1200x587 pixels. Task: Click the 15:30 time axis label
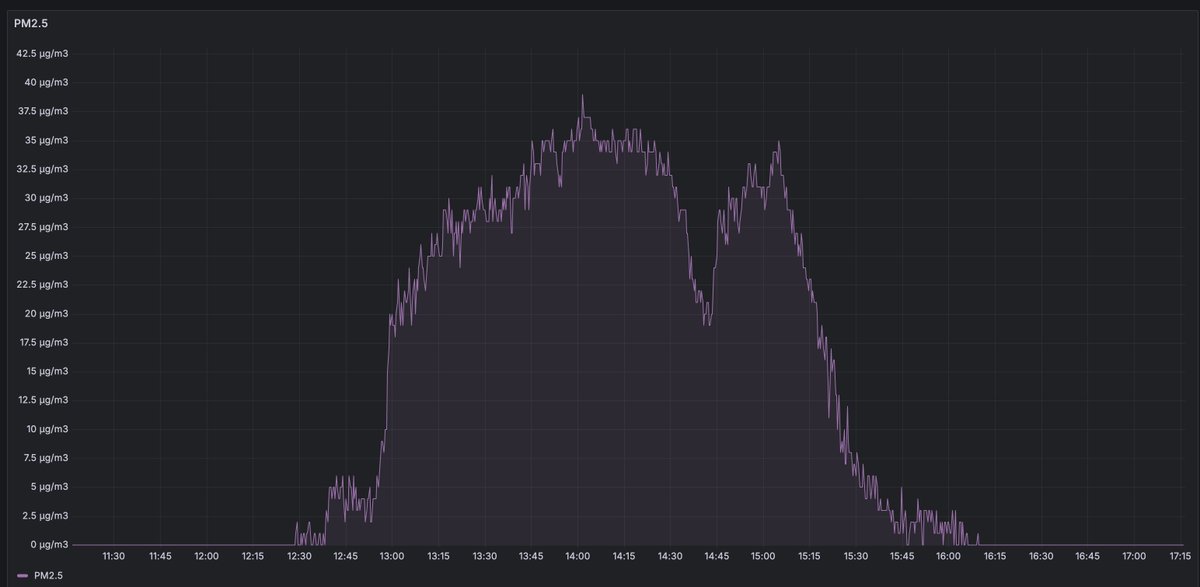(x=856, y=556)
